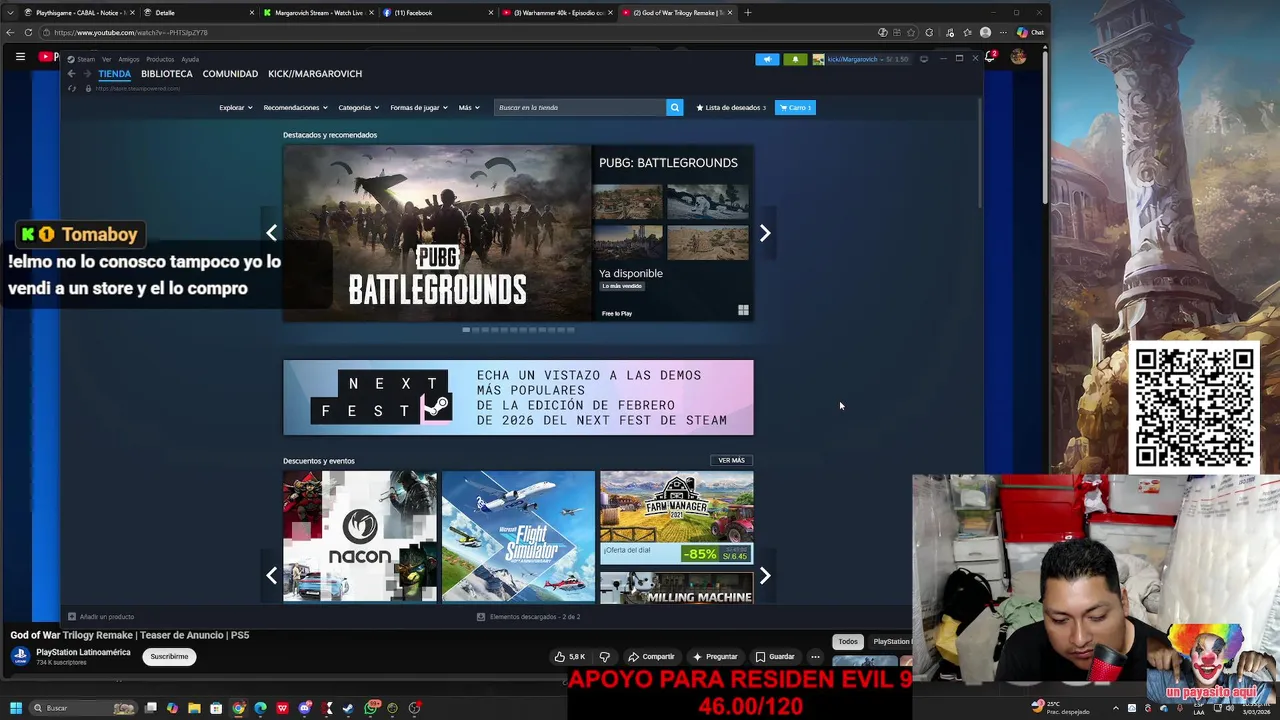Show previous discounts and events slide
The width and height of the screenshot is (1280, 720).
coord(271,575)
